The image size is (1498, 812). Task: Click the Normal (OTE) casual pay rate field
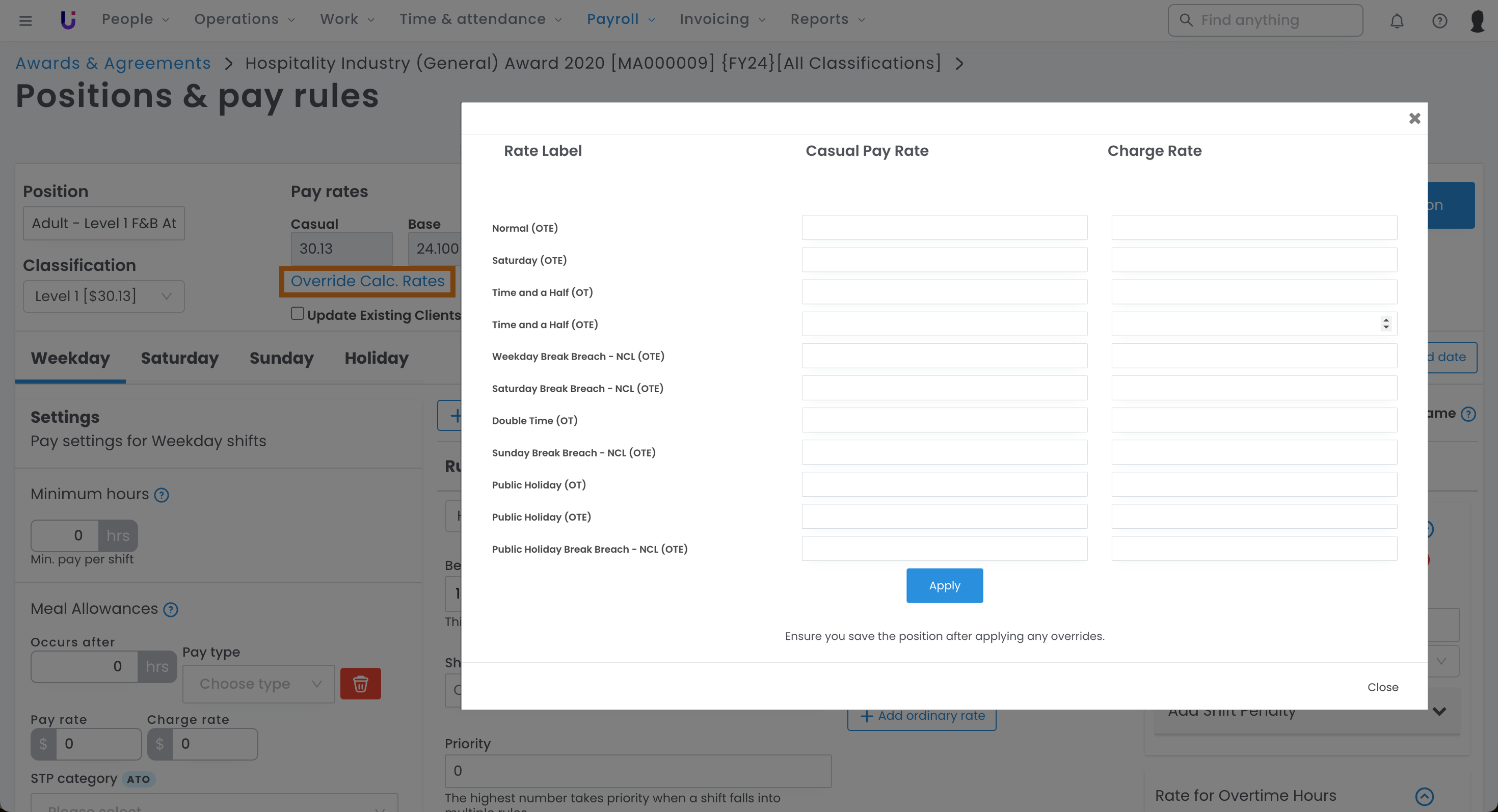(944, 228)
